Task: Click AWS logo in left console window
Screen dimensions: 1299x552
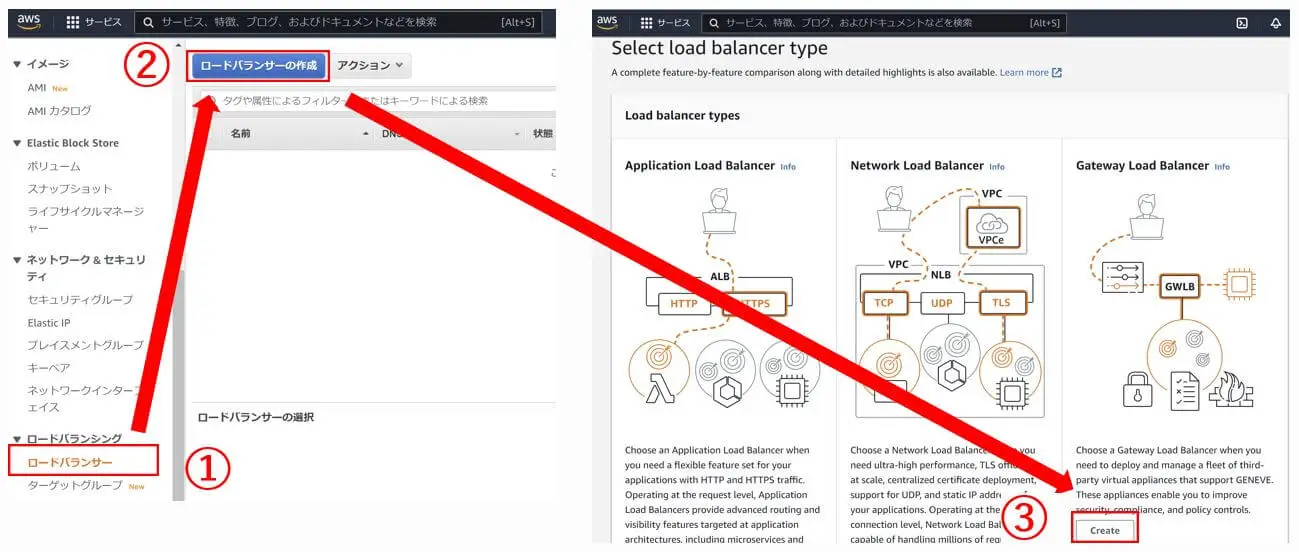Action: point(28,21)
